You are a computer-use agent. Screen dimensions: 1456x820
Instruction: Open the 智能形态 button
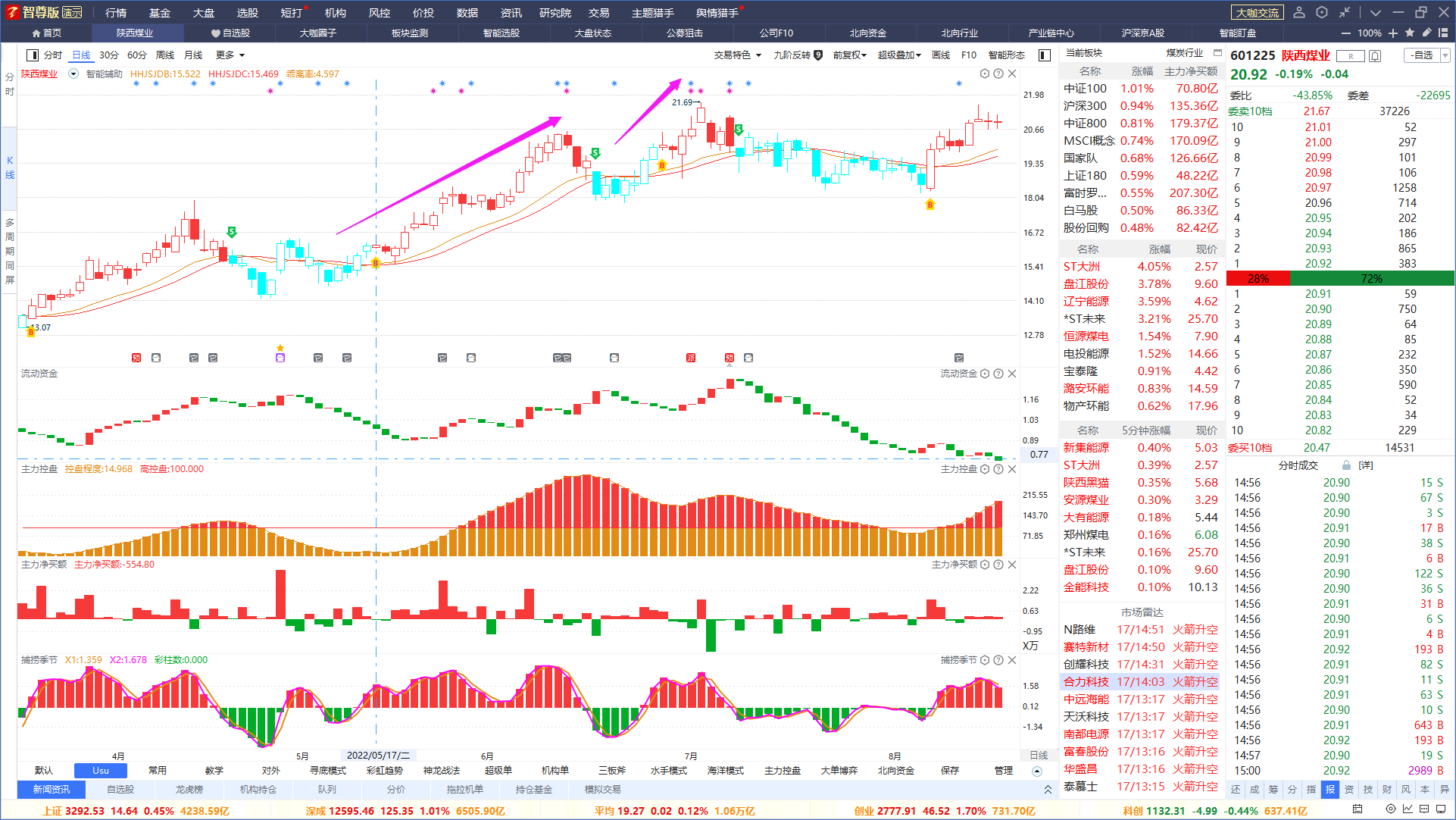click(1007, 55)
